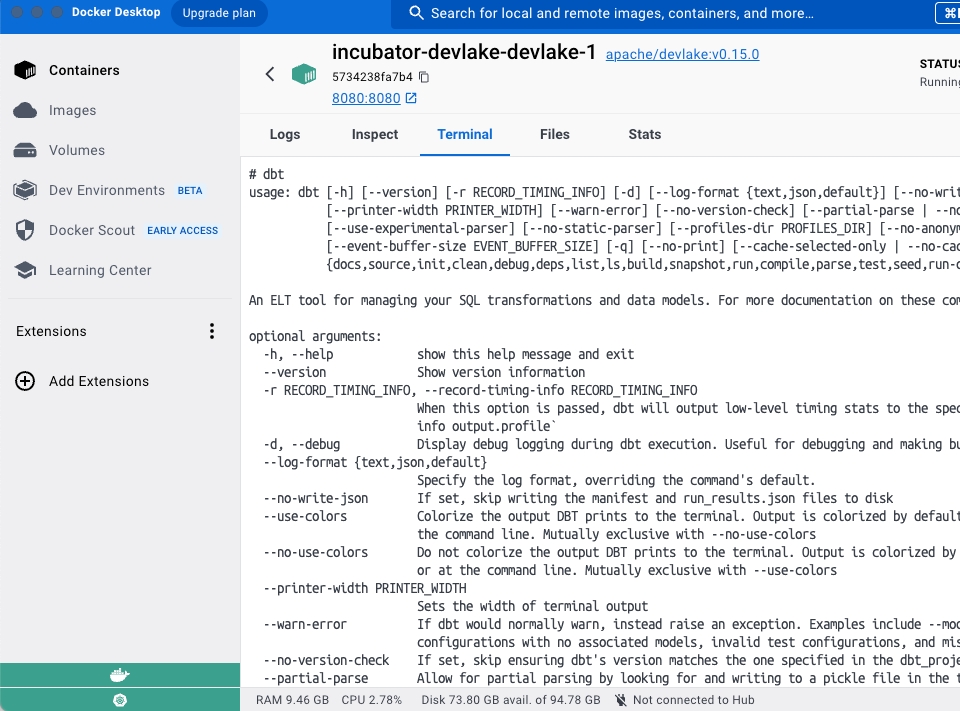Click the Not connected to Hub plug icon
Screen dimensions: 960x711
pyautogui.click(x=621, y=700)
